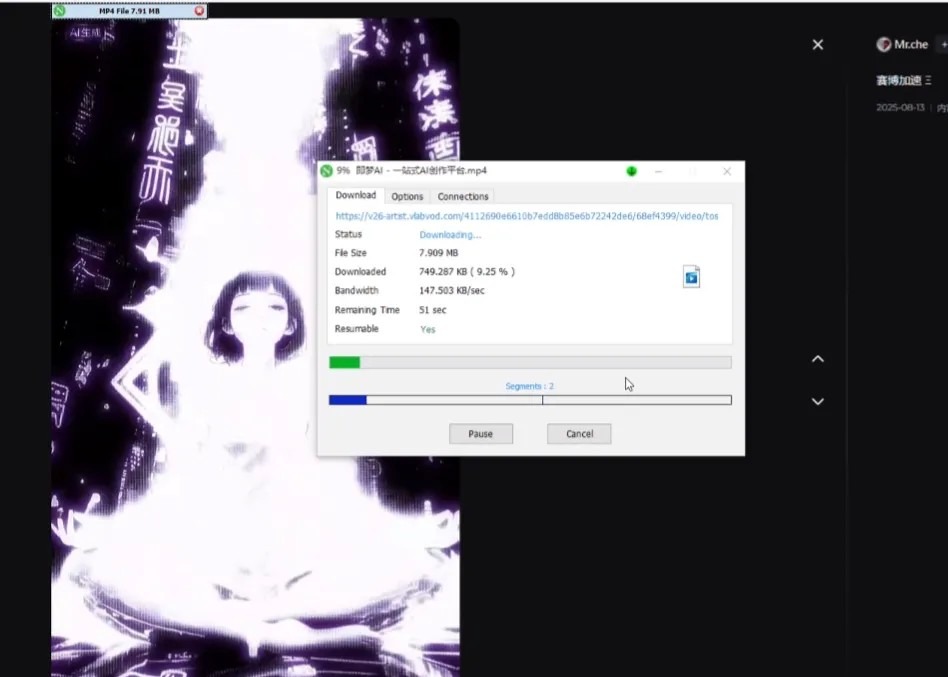Click the MP4 video file icon
The width and height of the screenshot is (948, 677).
[x=691, y=277]
